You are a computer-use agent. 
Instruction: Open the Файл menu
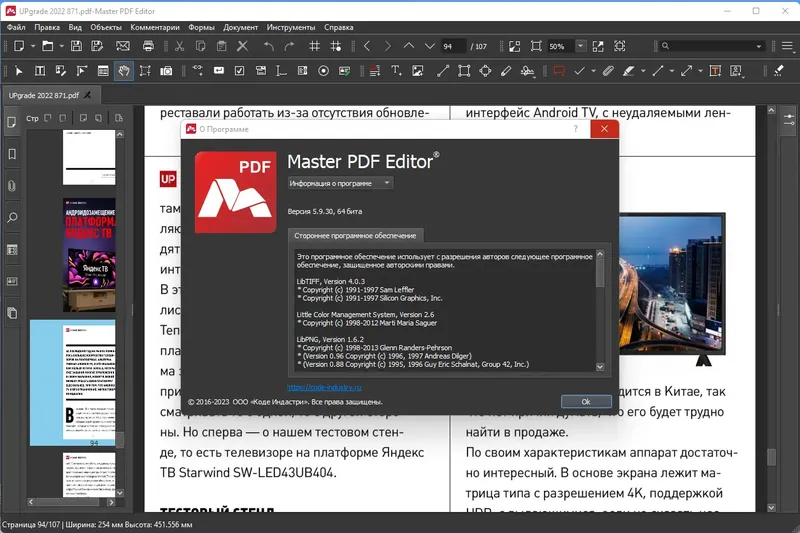point(16,27)
